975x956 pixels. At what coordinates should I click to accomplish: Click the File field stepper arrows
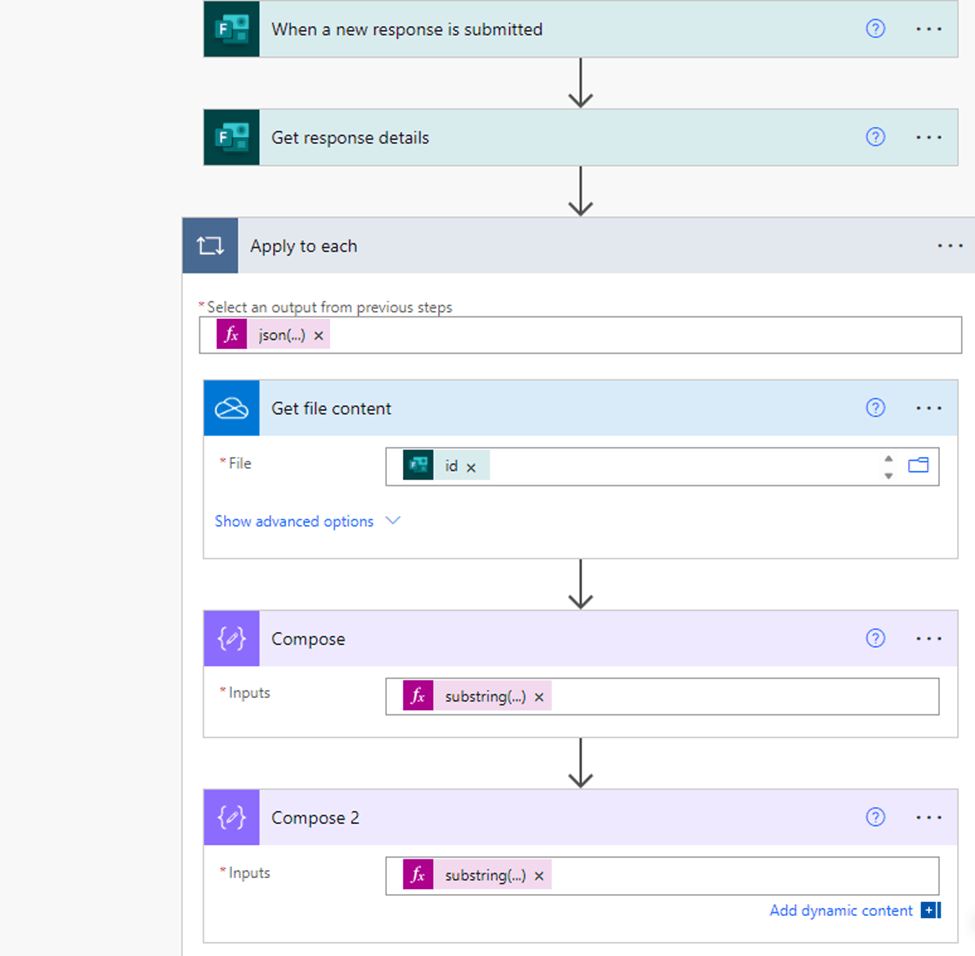889,466
